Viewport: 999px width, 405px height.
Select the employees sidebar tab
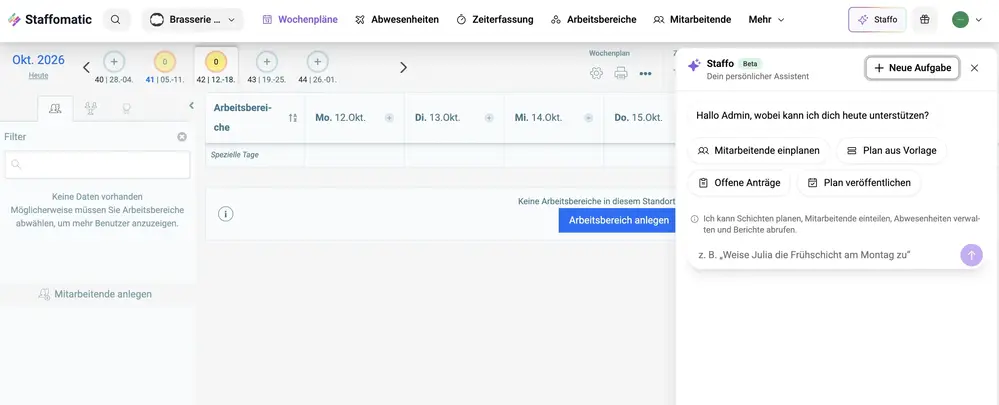point(55,109)
